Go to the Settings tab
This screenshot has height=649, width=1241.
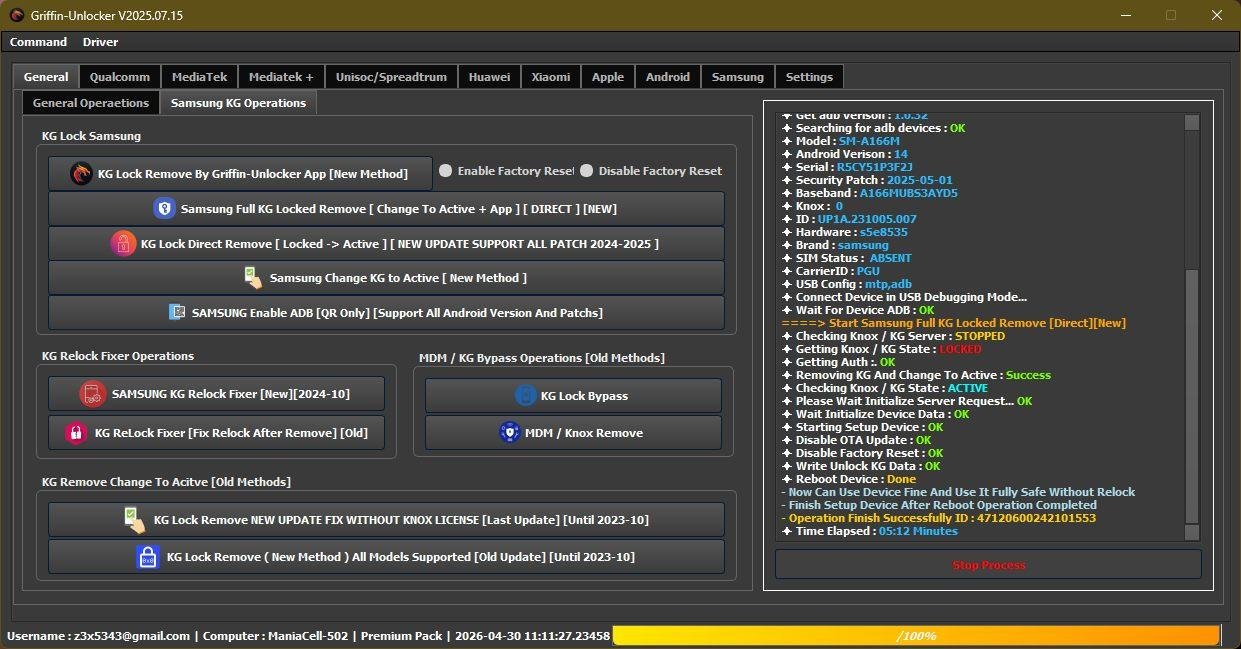[x=808, y=77]
